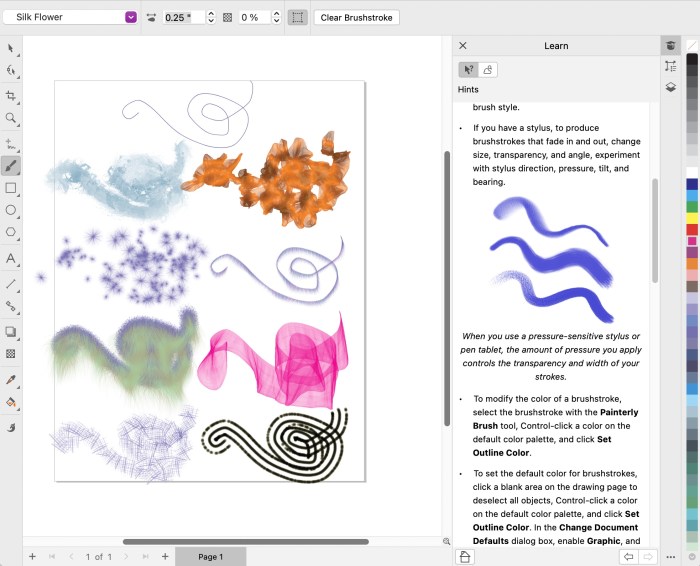Pick the orange palette swatch
This screenshot has width=700, height=566.
692,263
